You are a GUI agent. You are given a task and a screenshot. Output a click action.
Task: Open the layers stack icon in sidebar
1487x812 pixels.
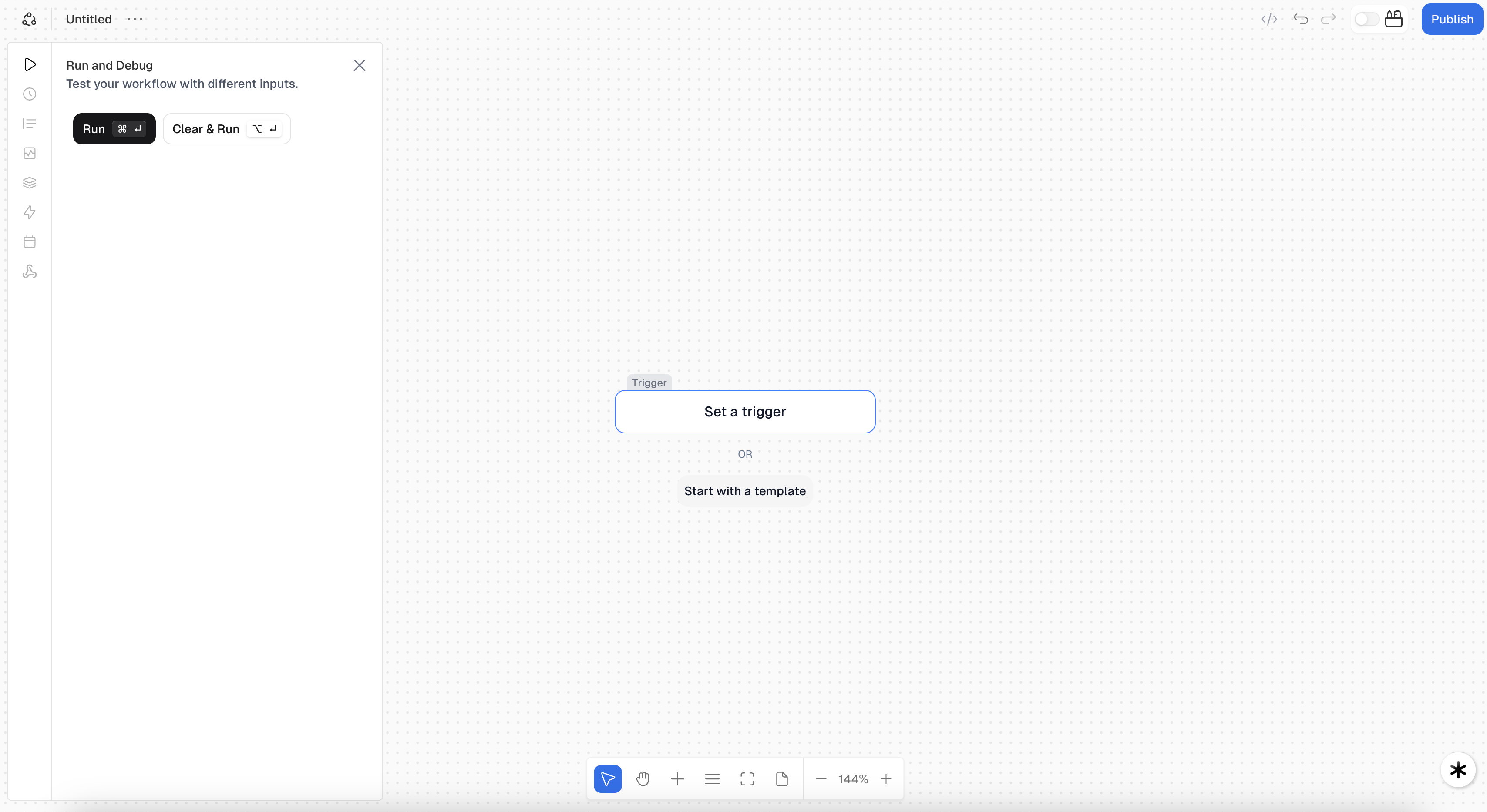coord(30,183)
